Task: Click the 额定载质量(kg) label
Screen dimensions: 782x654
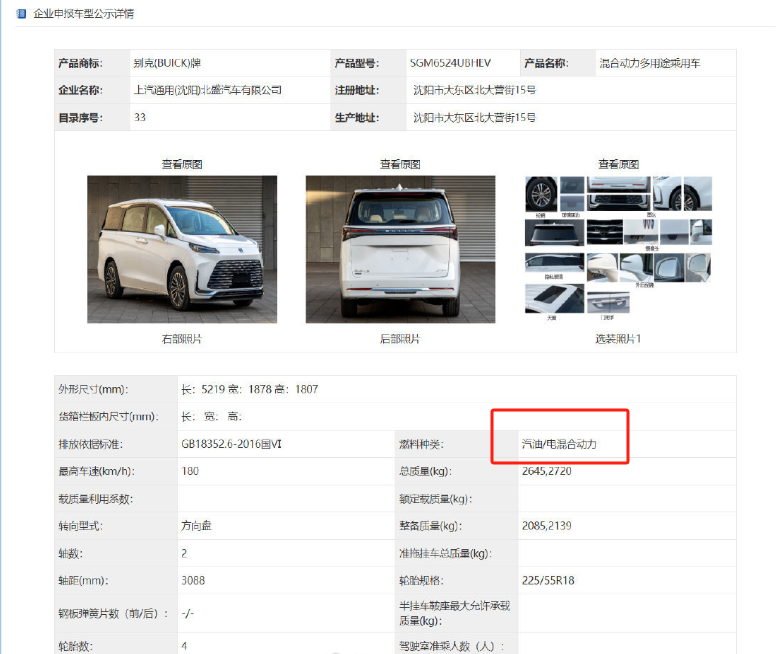Action: click(435, 498)
